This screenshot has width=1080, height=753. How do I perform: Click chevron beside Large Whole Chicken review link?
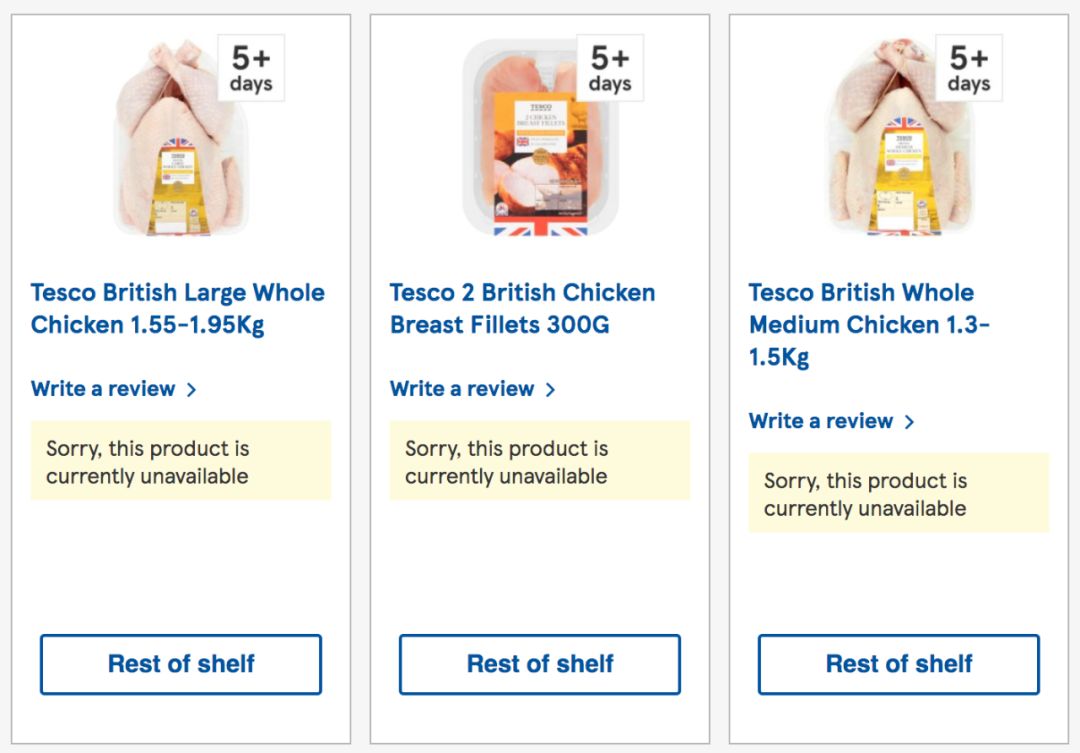(191, 390)
